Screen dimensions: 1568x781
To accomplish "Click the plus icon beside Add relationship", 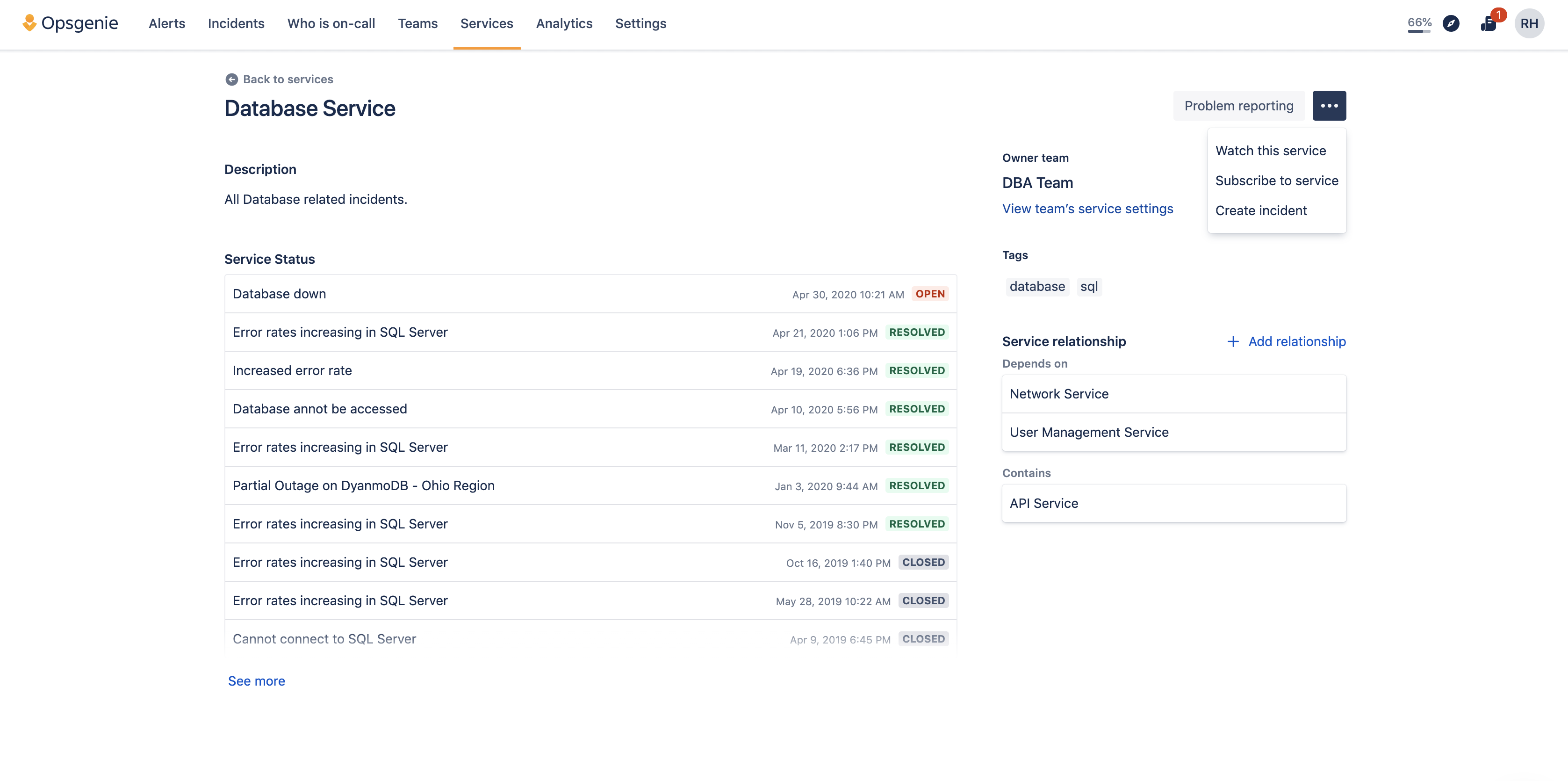I will [x=1233, y=341].
